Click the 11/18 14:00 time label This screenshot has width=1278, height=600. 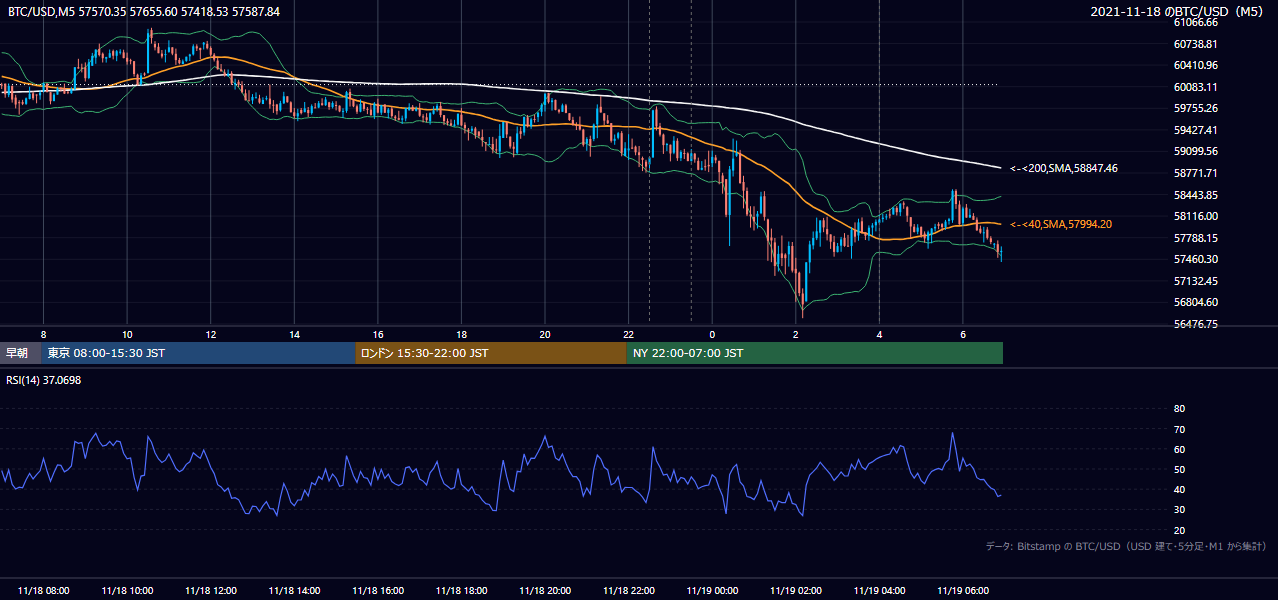[x=294, y=591]
